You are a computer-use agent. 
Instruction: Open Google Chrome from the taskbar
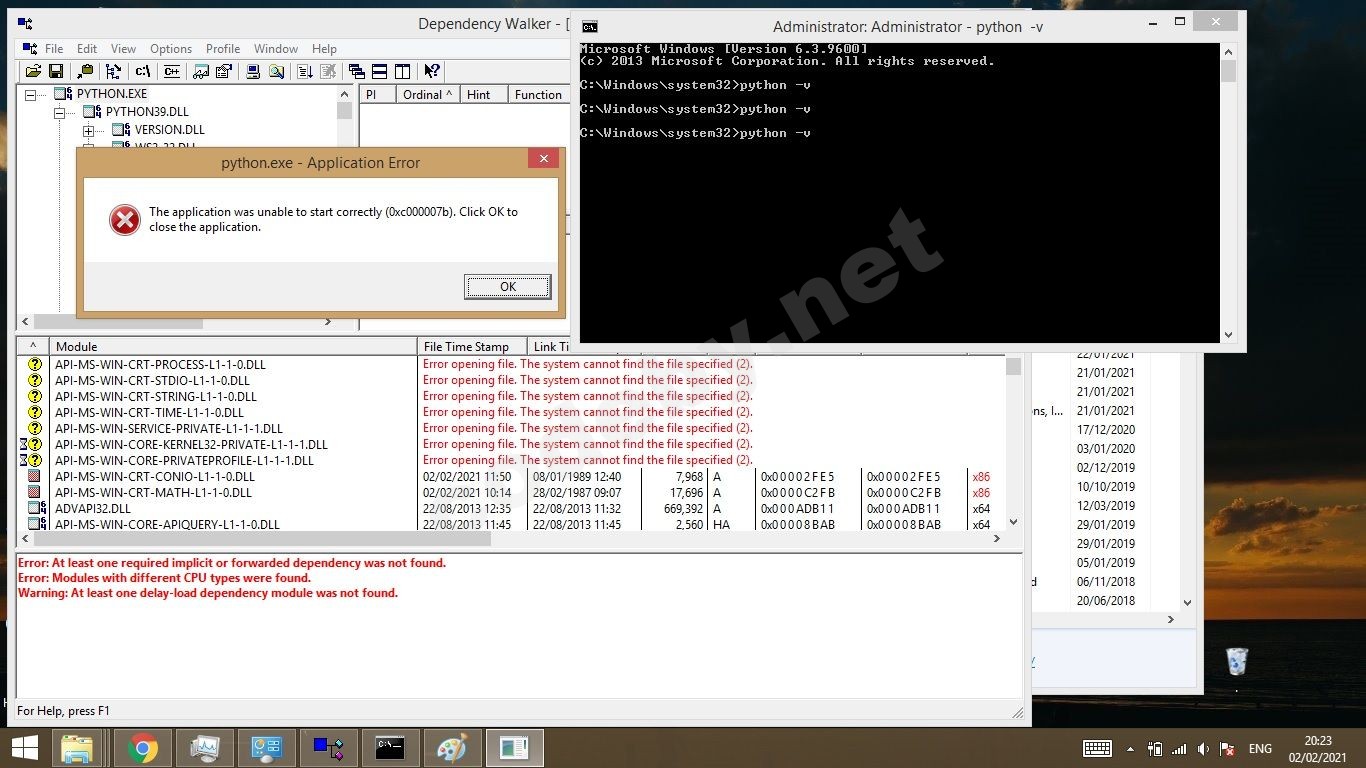[143, 748]
